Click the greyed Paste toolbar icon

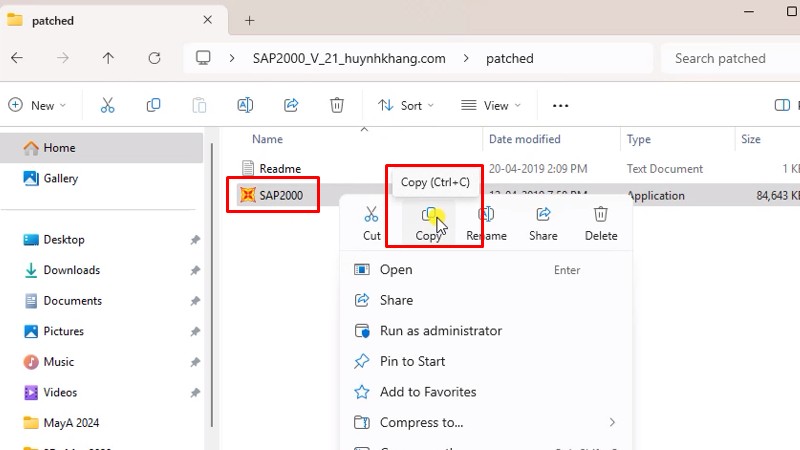click(x=199, y=105)
